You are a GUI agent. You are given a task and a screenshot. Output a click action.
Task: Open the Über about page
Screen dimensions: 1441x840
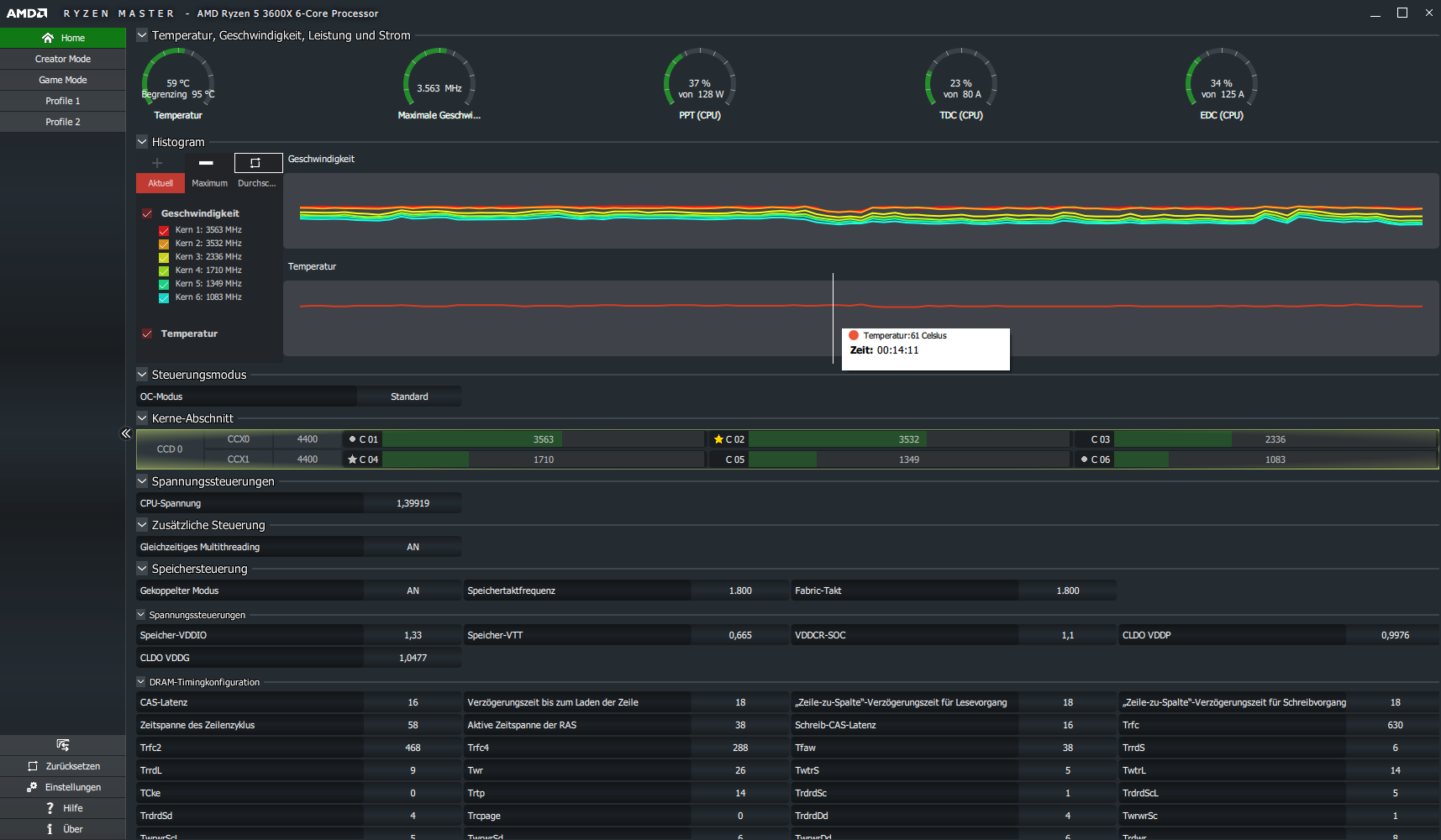tap(63, 829)
